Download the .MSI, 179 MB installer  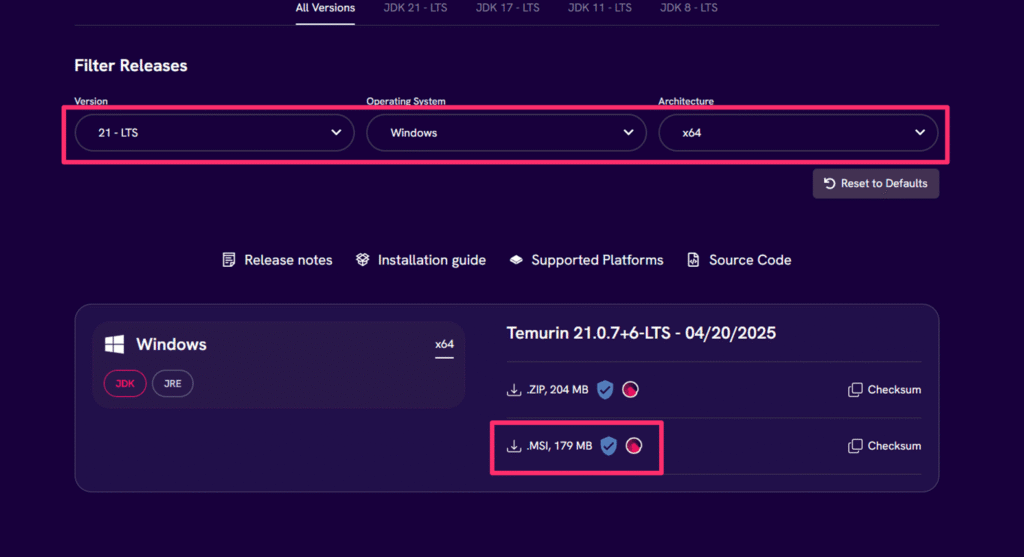pos(550,446)
